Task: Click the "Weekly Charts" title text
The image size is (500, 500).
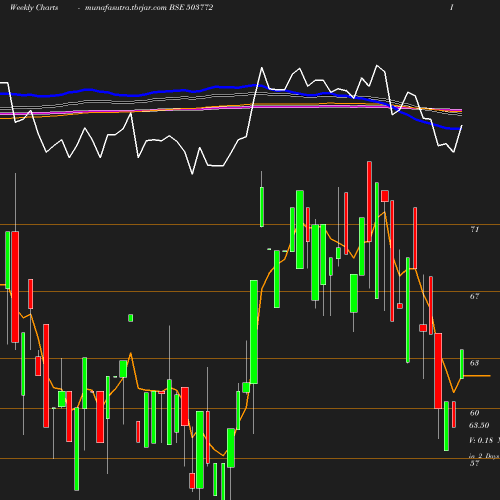Action: click(x=34, y=8)
